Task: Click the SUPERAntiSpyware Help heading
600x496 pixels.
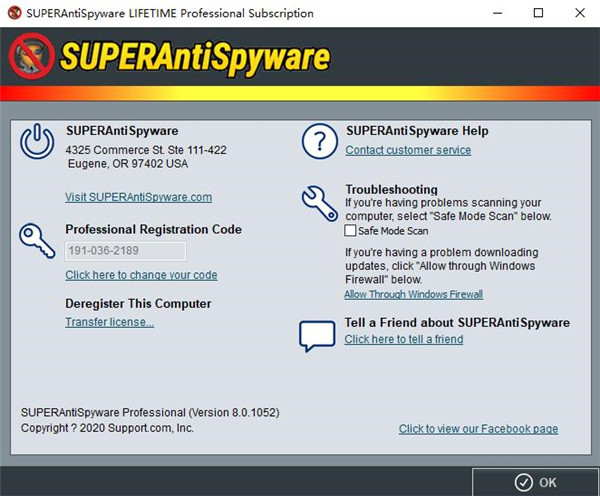Action: pyautogui.click(x=417, y=131)
